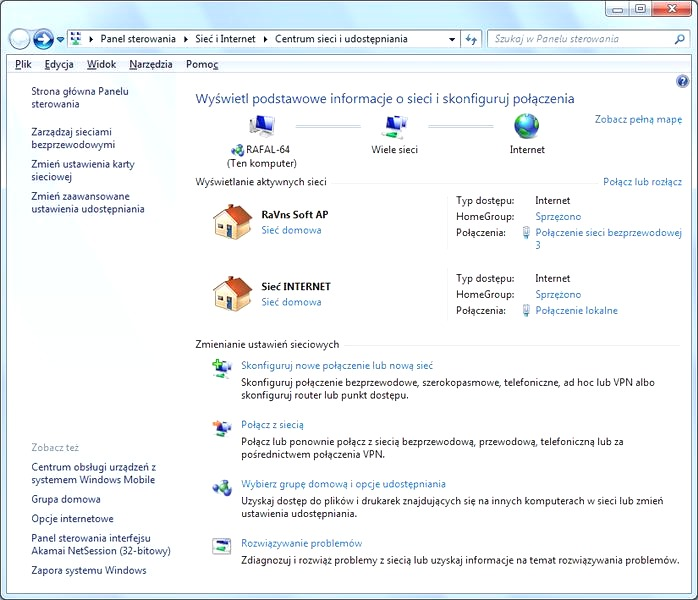Open Skonfiguruj nowe połączenie lub nową sieć
Image resolution: width=698 pixels, height=600 pixels.
point(337,365)
